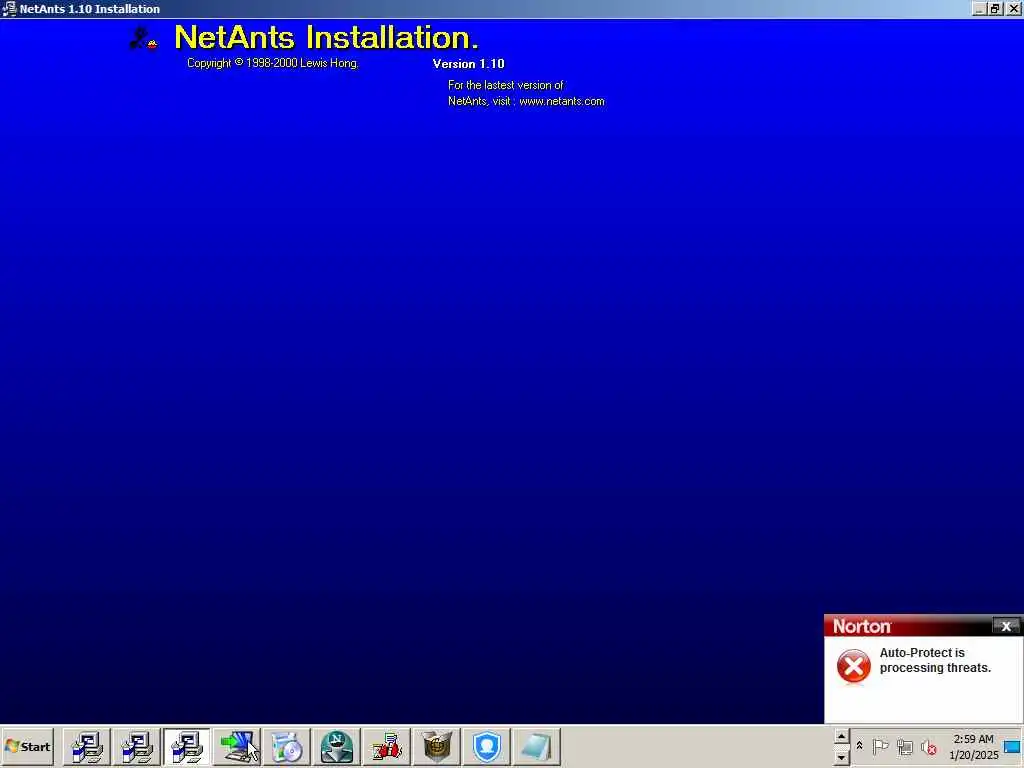Click the middle of three setup taskbar buttons
This screenshot has width=1024, height=768.
pos(137,747)
